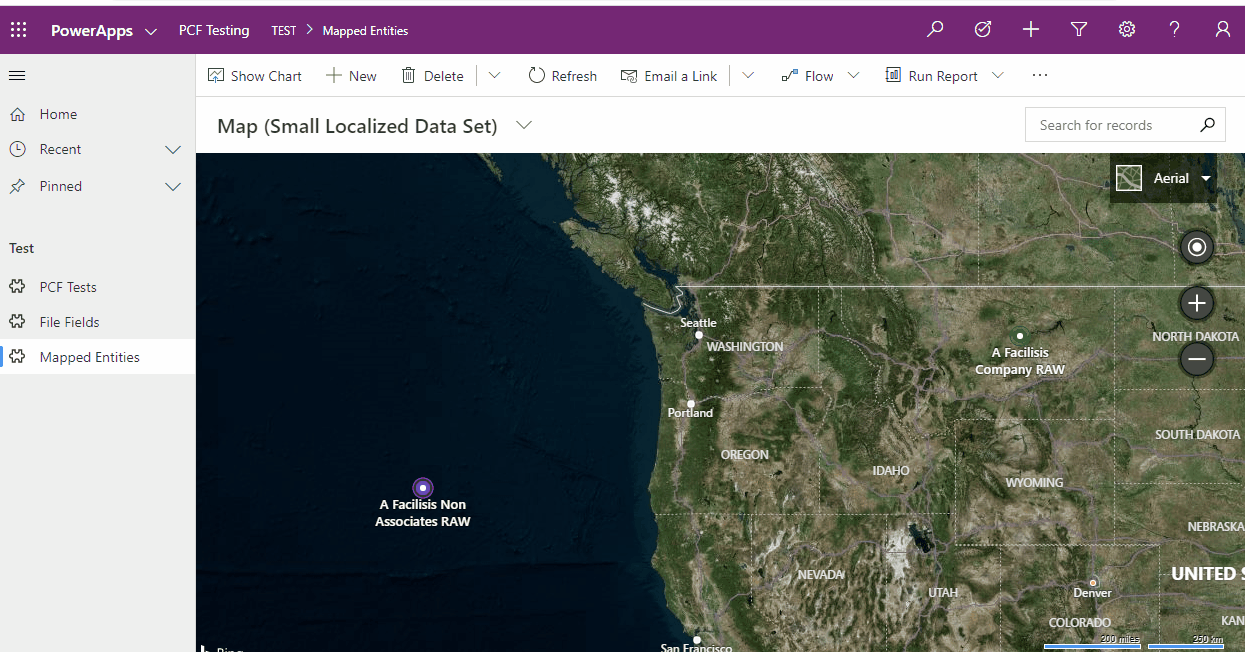Click the map locate me button
The width and height of the screenshot is (1245, 652).
click(x=1197, y=247)
